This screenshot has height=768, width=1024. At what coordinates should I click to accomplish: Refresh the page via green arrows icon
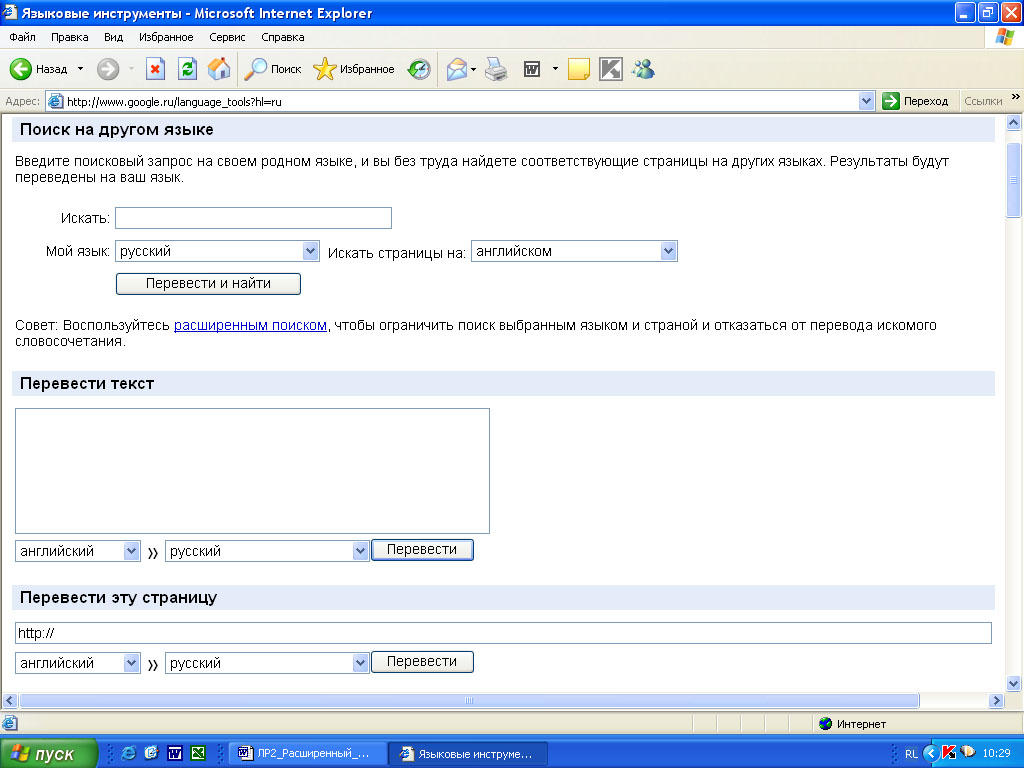(187, 69)
